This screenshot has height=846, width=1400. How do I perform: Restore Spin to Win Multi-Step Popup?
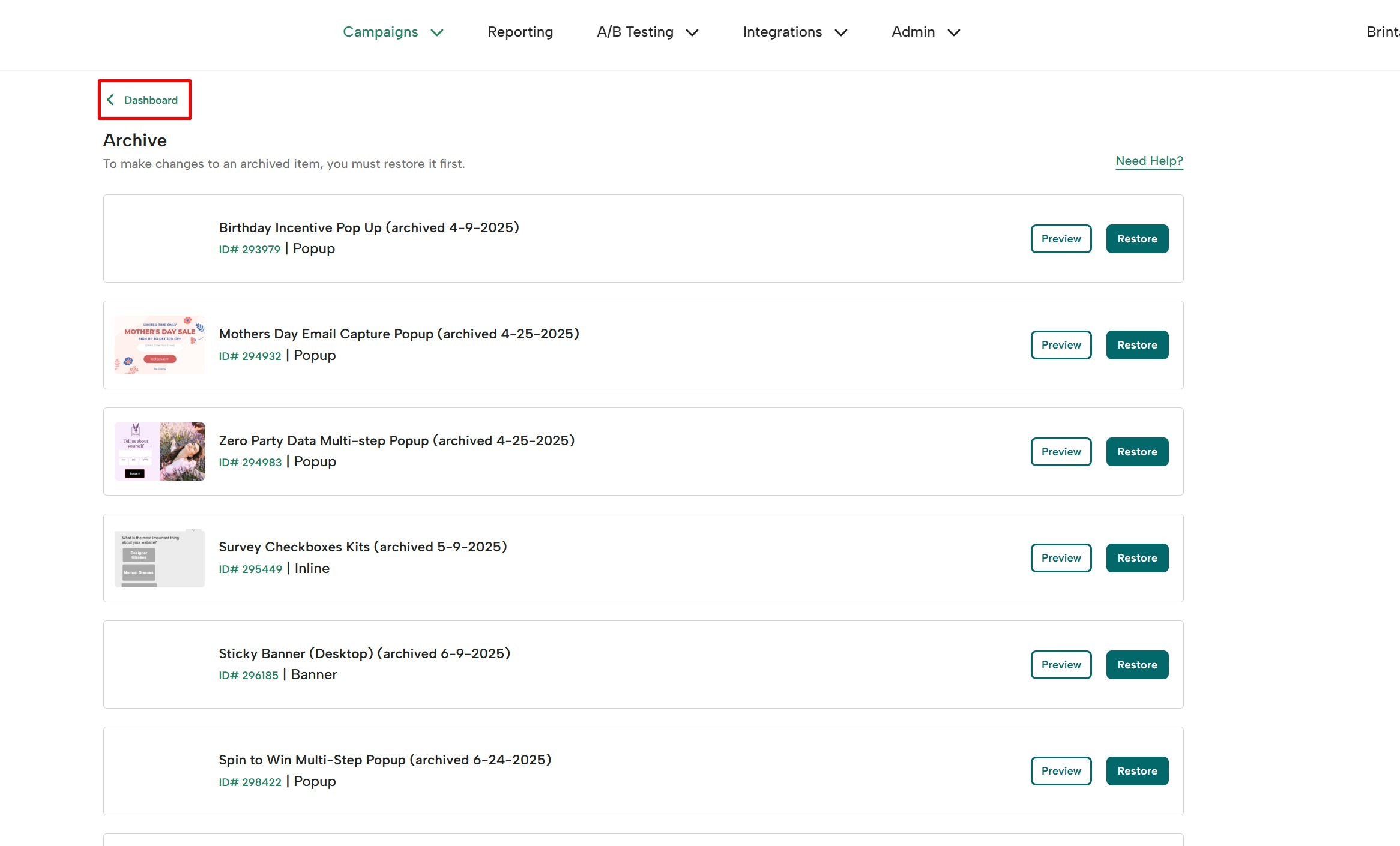coord(1137,771)
